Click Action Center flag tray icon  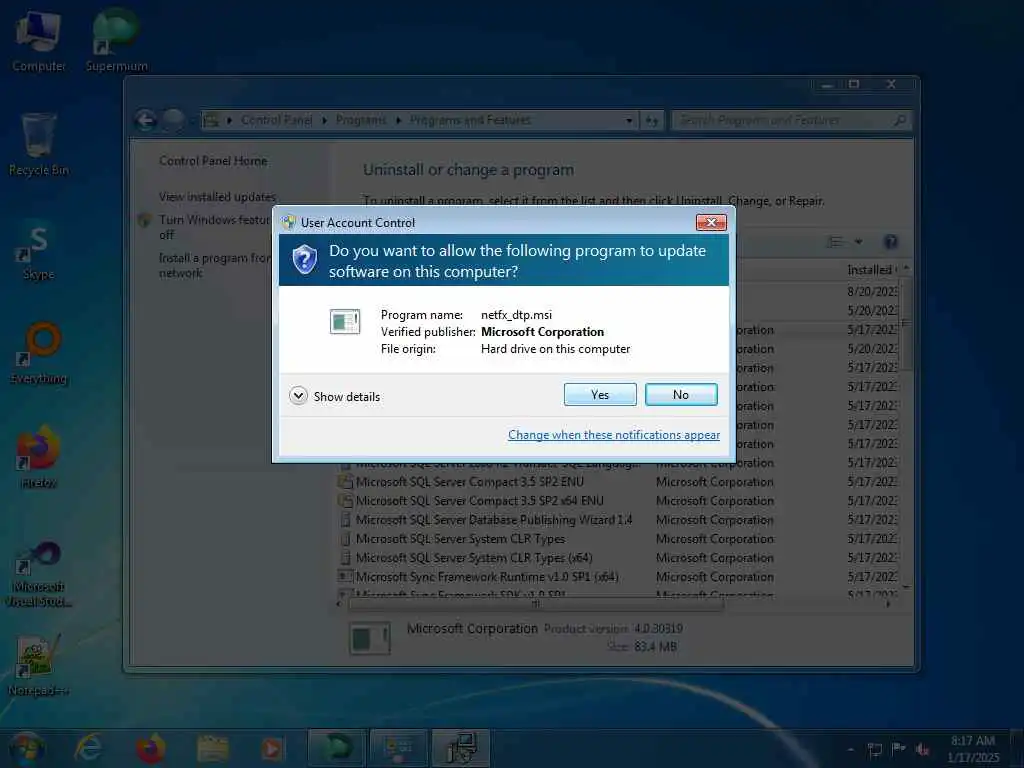click(x=899, y=748)
